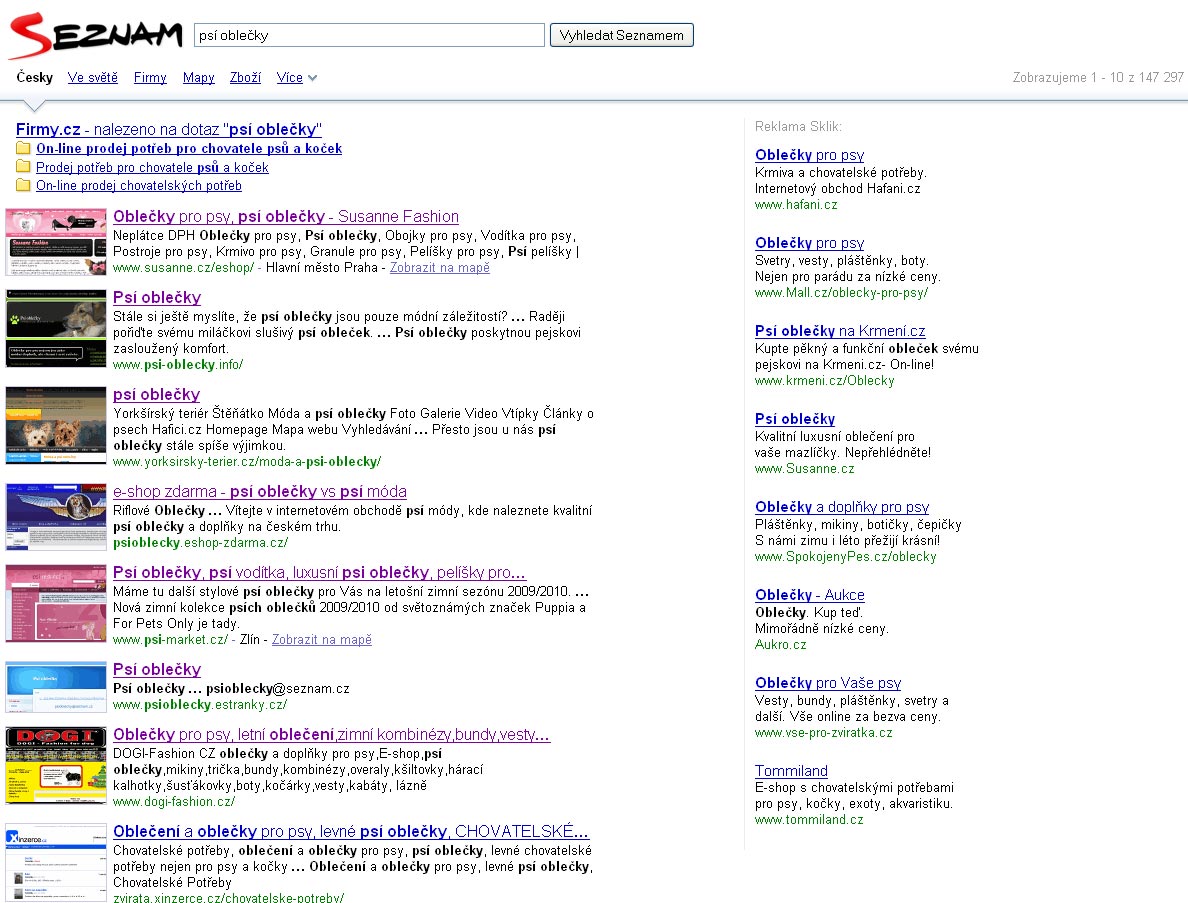Click the Seznam logo
Screen dimensions: 1188x903
(x=95, y=36)
